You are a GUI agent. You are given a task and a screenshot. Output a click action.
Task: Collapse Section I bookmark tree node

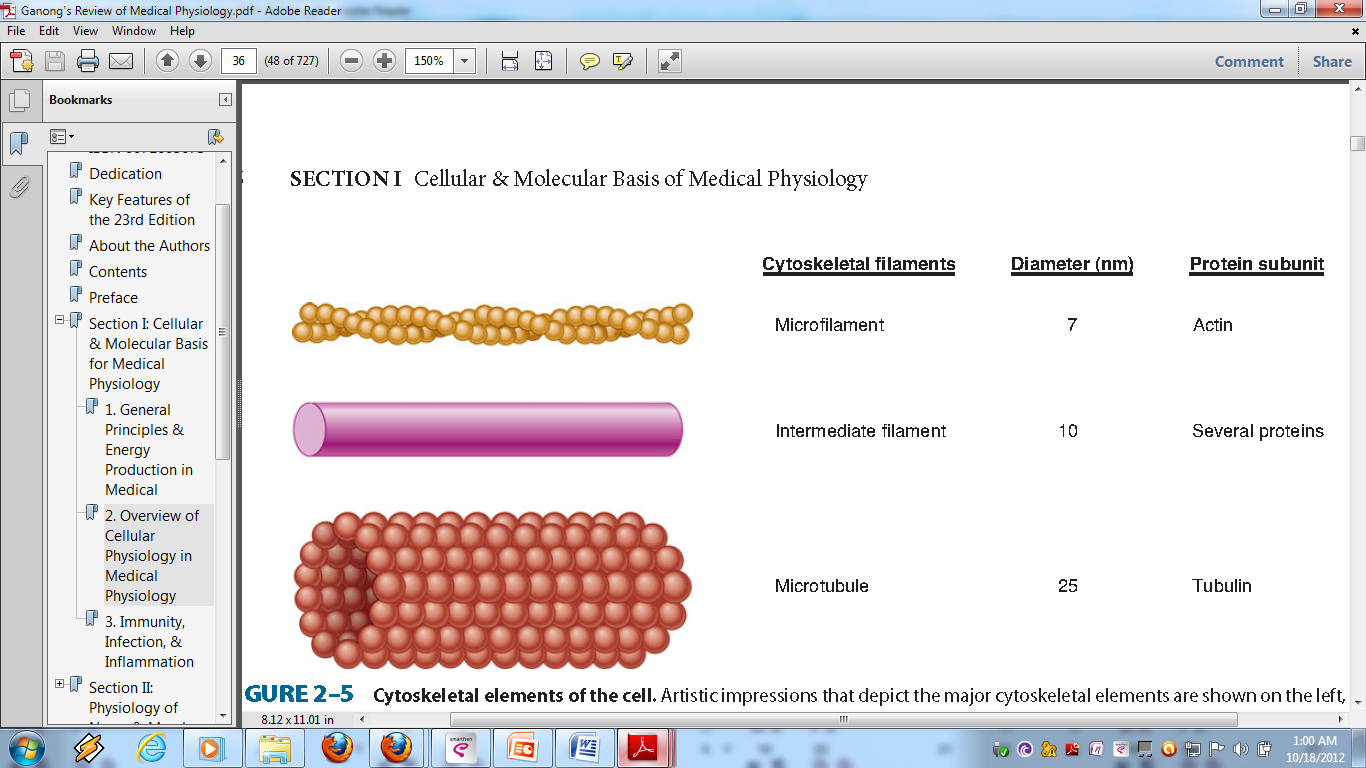pos(60,320)
